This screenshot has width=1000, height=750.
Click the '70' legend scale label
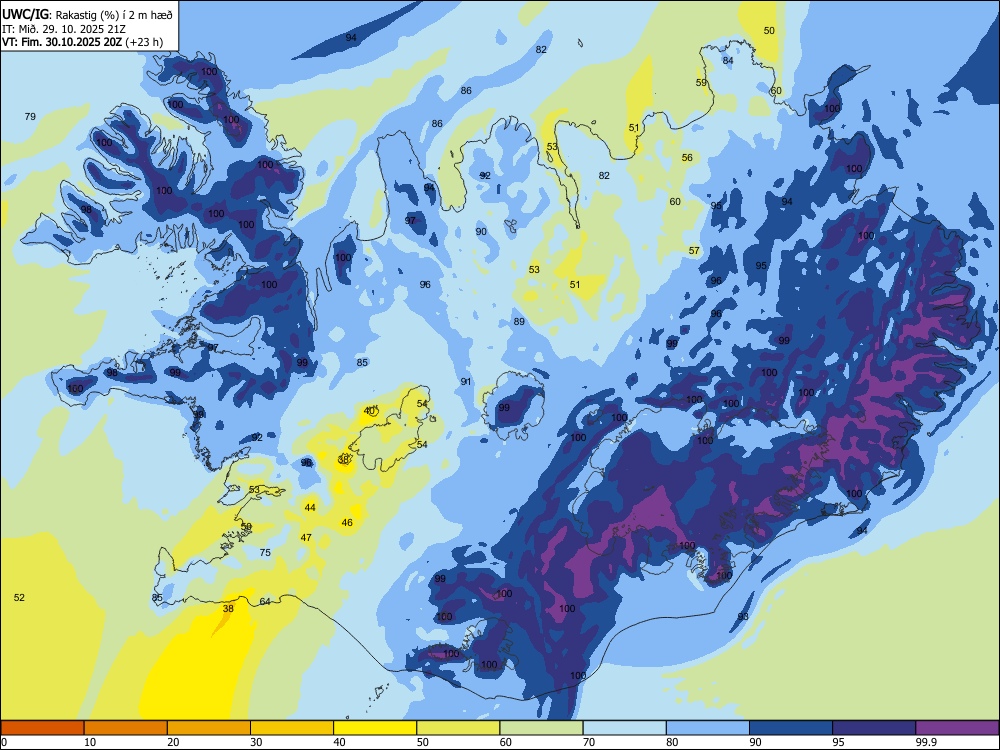589,742
